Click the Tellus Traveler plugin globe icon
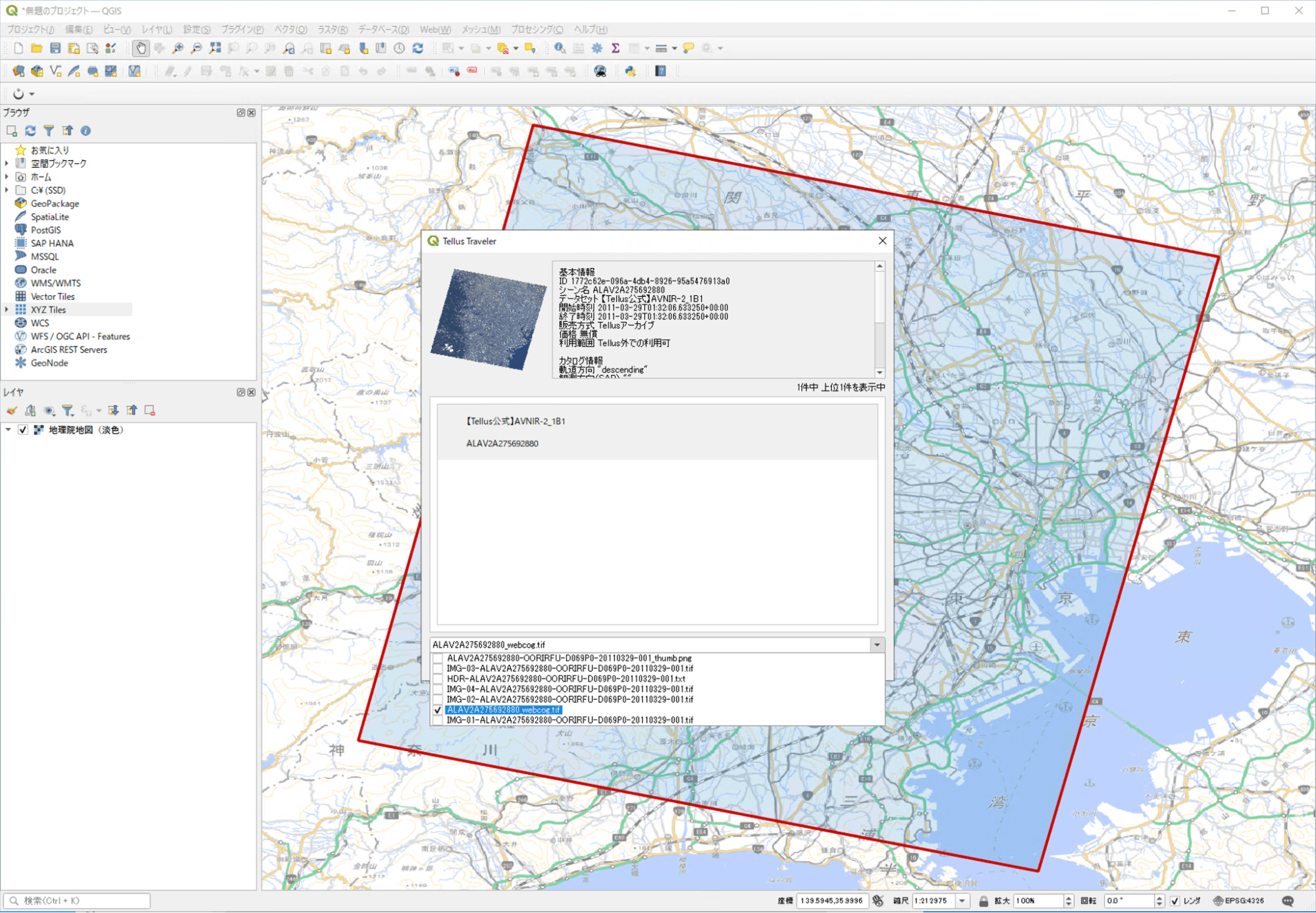The height and width of the screenshot is (913, 1316). (600, 71)
